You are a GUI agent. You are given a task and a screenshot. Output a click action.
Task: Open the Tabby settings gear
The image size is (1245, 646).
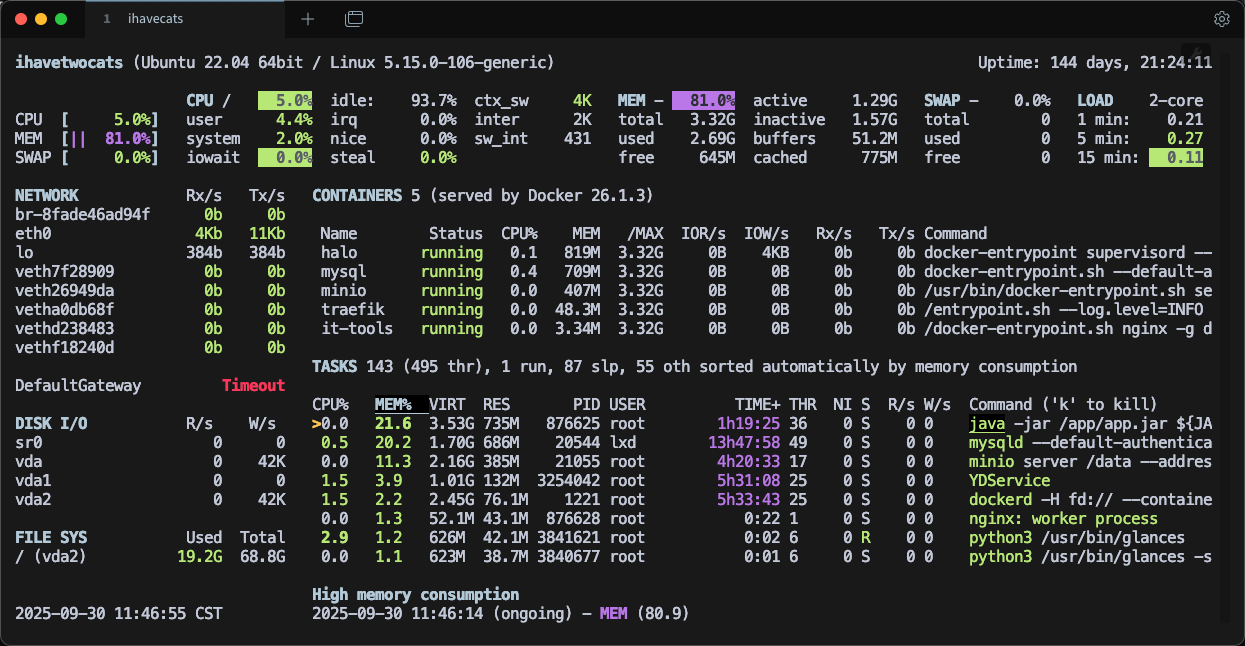click(1221, 19)
